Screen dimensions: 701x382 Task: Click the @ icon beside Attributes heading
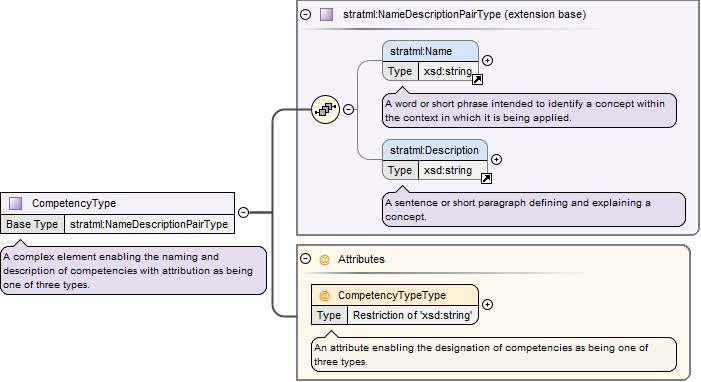tap(324, 259)
